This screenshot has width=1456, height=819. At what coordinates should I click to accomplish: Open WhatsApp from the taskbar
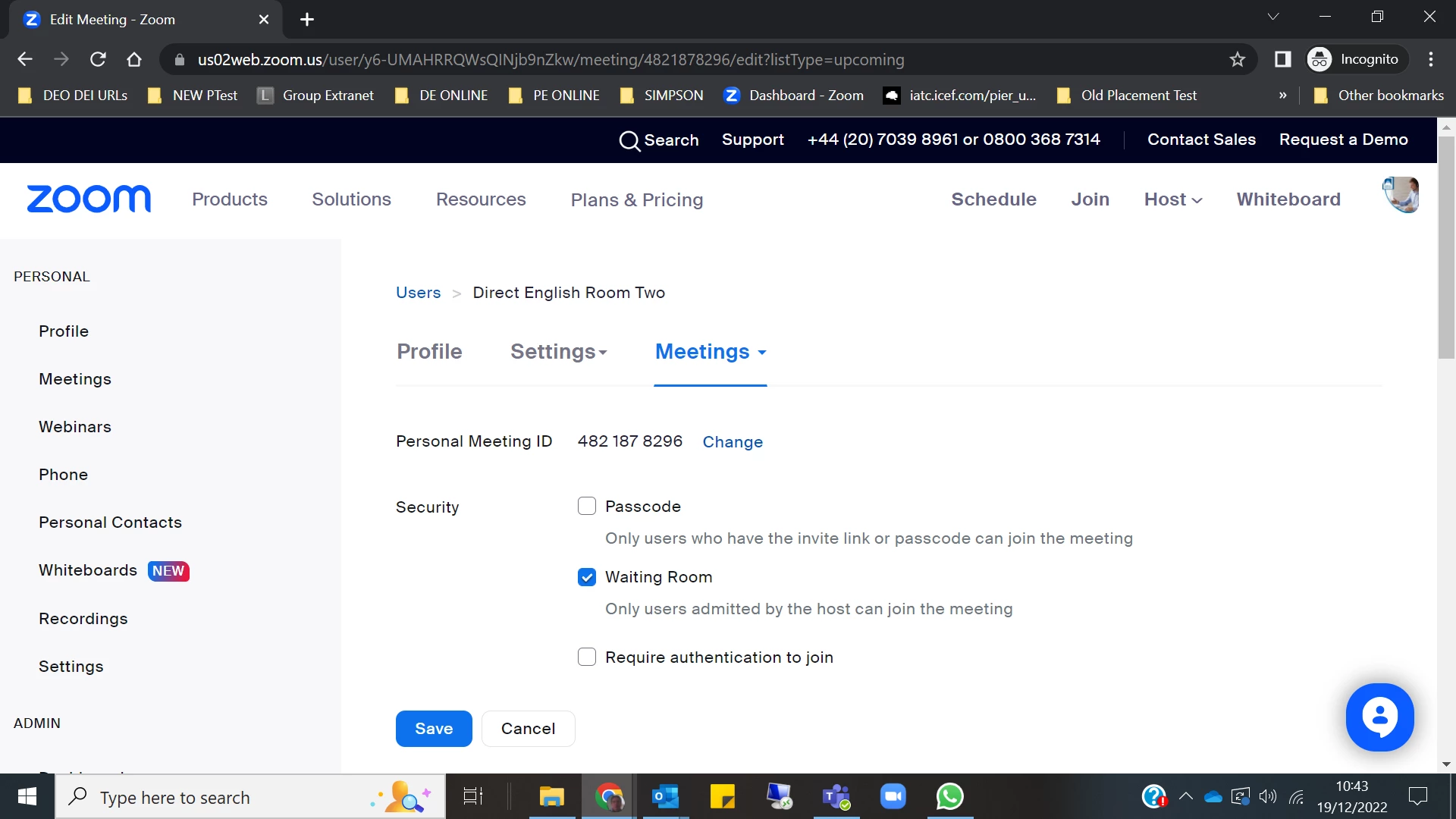[x=949, y=796]
